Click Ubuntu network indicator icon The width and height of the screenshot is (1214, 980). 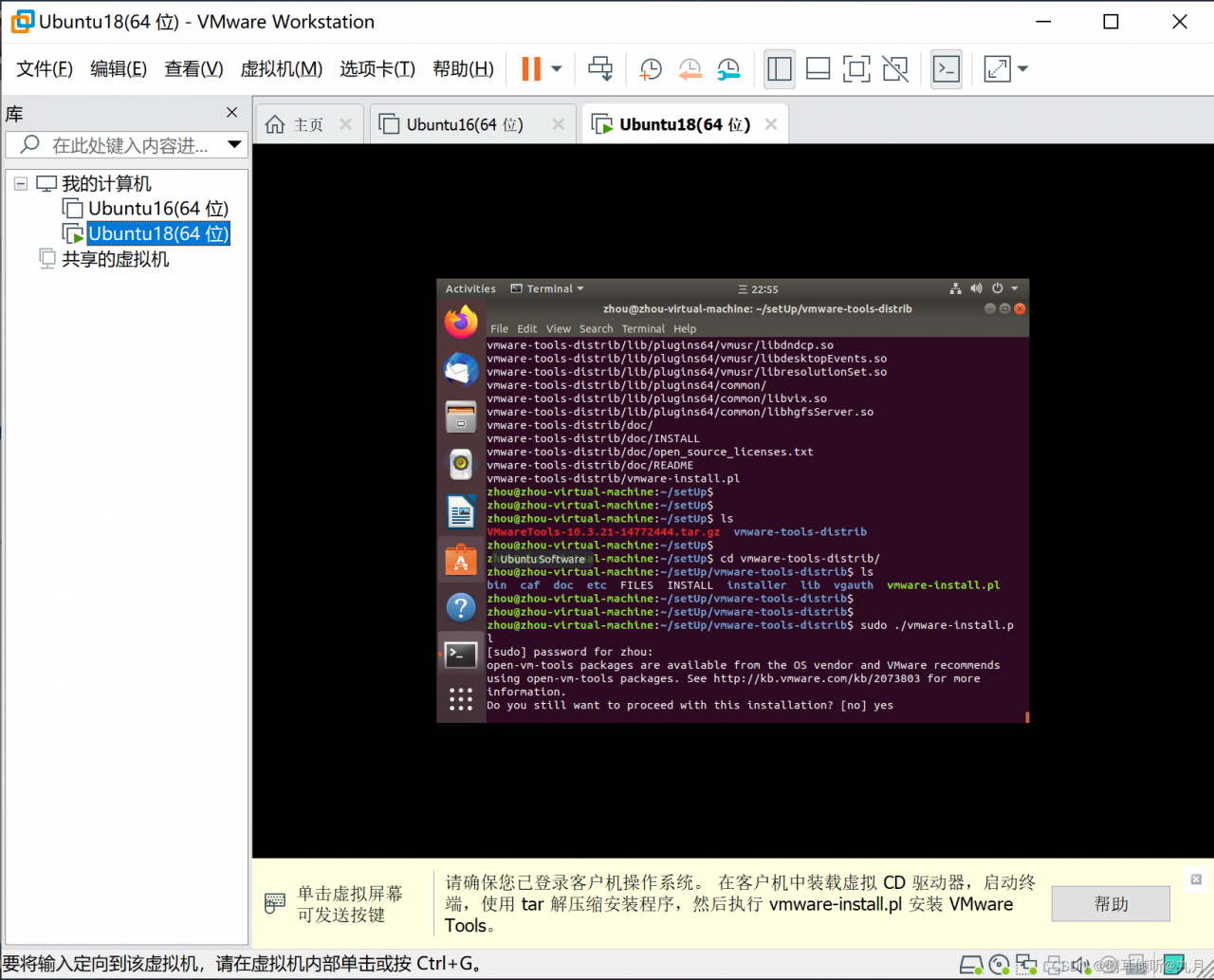click(x=955, y=288)
